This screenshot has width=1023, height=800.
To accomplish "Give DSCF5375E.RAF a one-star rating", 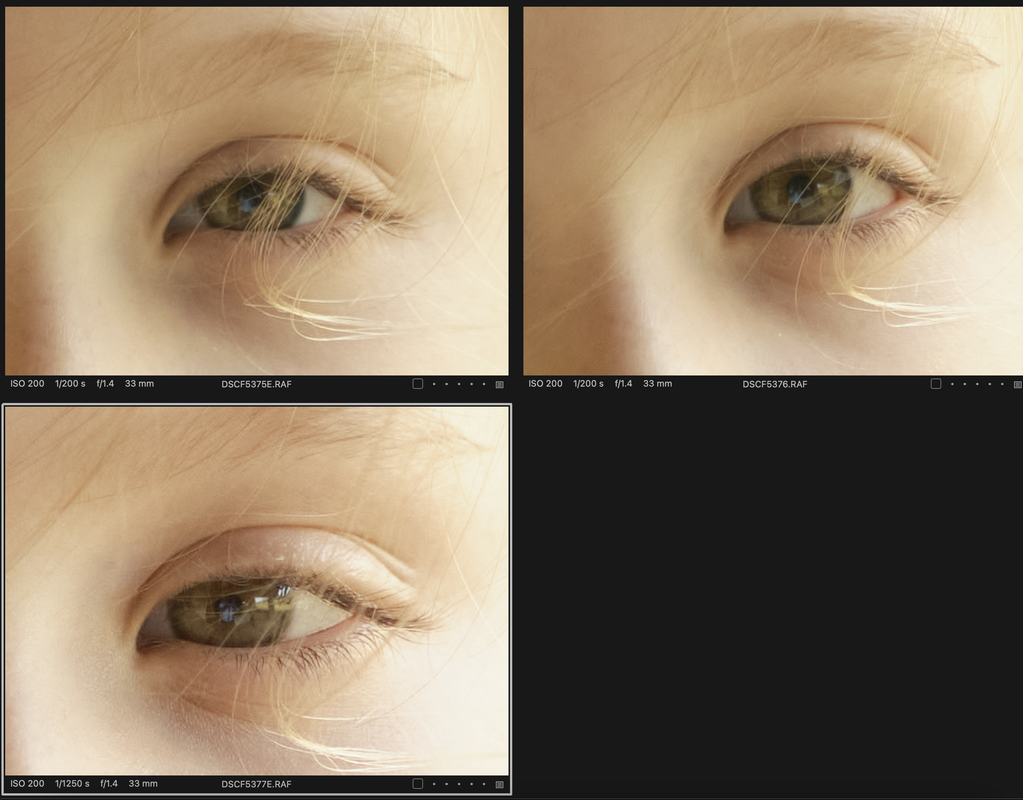I will tap(434, 384).
